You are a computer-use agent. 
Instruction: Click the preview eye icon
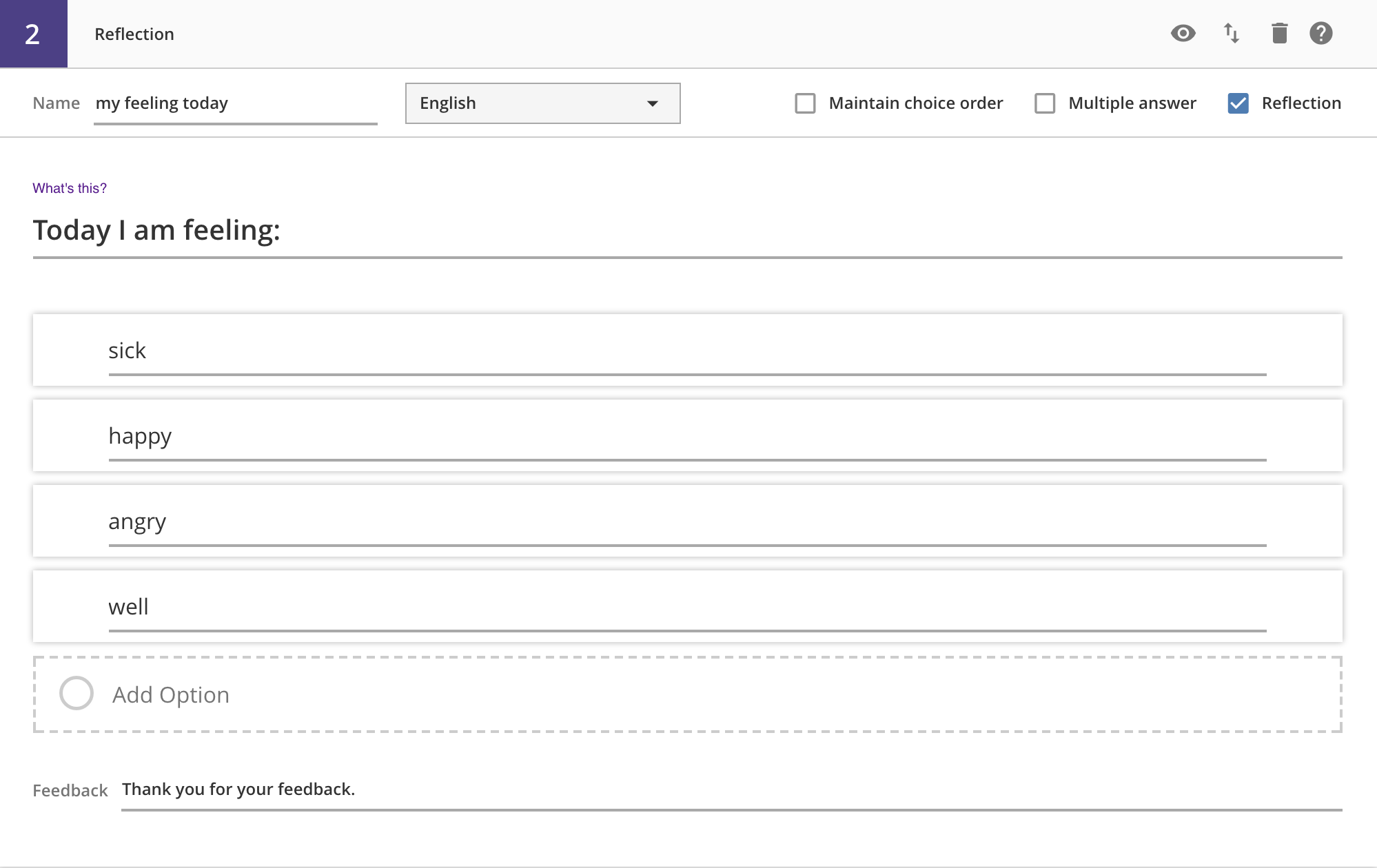coord(1183,33)
